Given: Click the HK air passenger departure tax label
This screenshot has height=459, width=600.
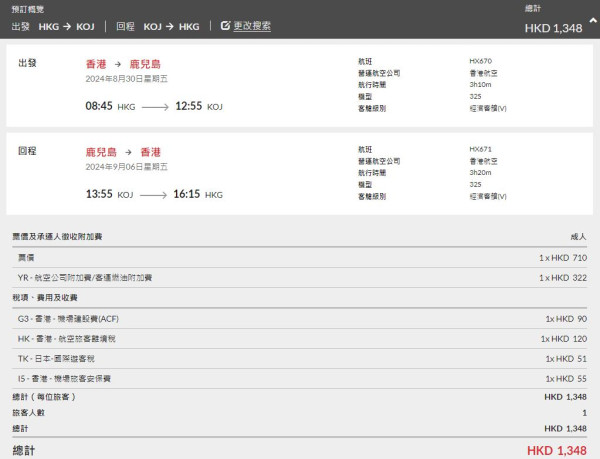Looking at the screenshot, I should tap(67, 339).
